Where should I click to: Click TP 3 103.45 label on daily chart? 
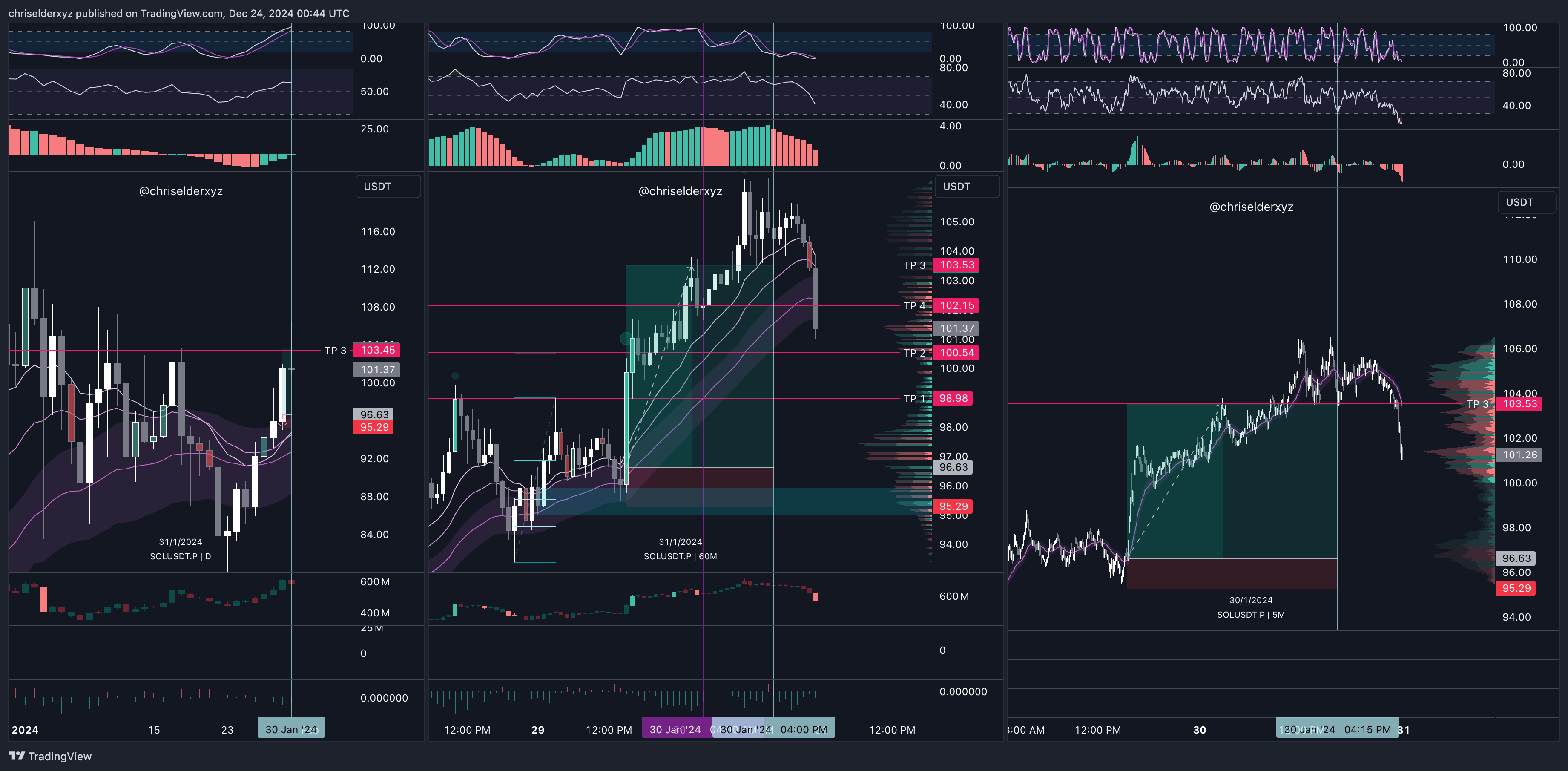pos(377,350)
